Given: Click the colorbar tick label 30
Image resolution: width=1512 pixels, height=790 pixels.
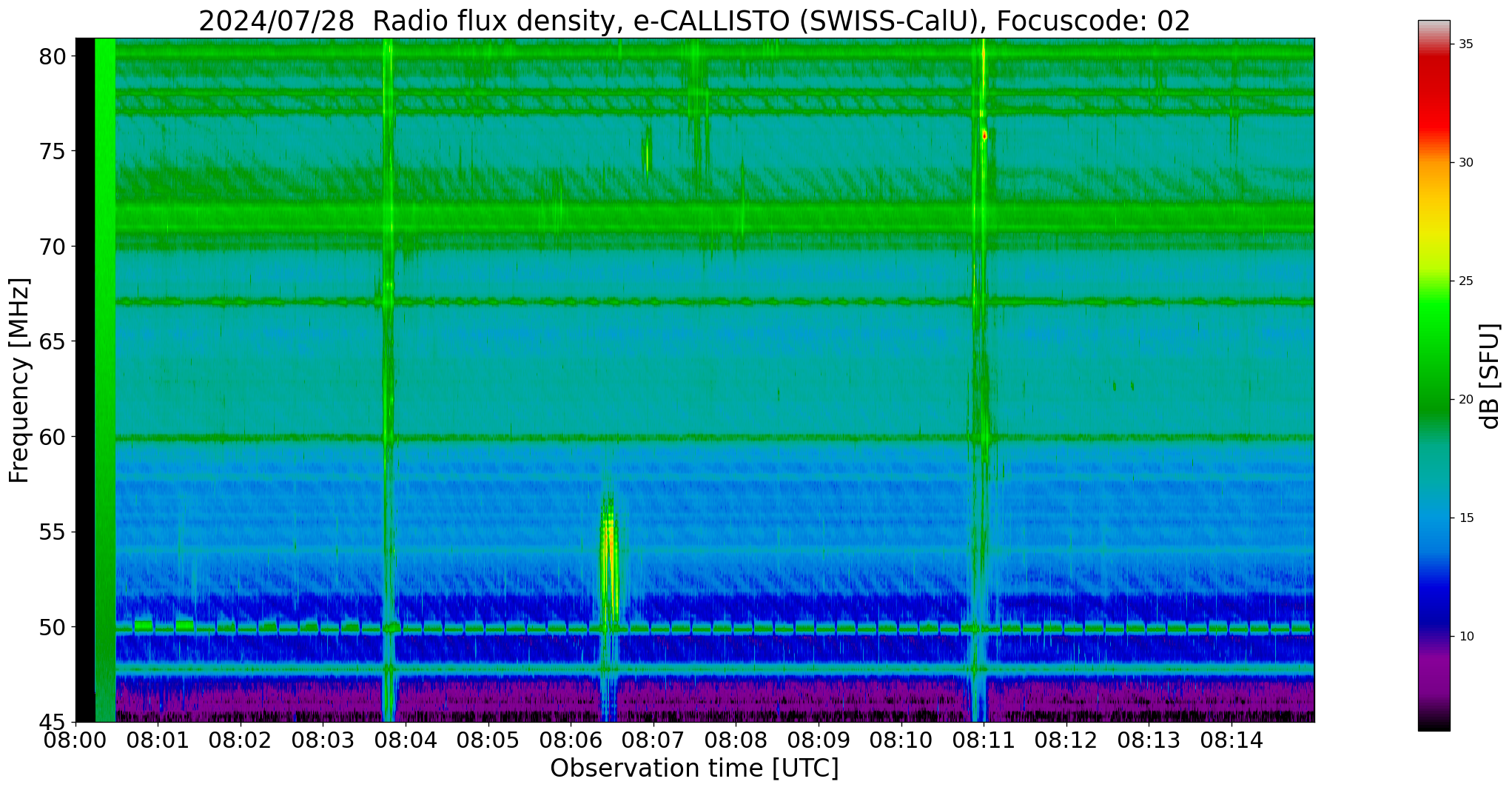Looking at the screenshot, I should (x=1466, y=163).
